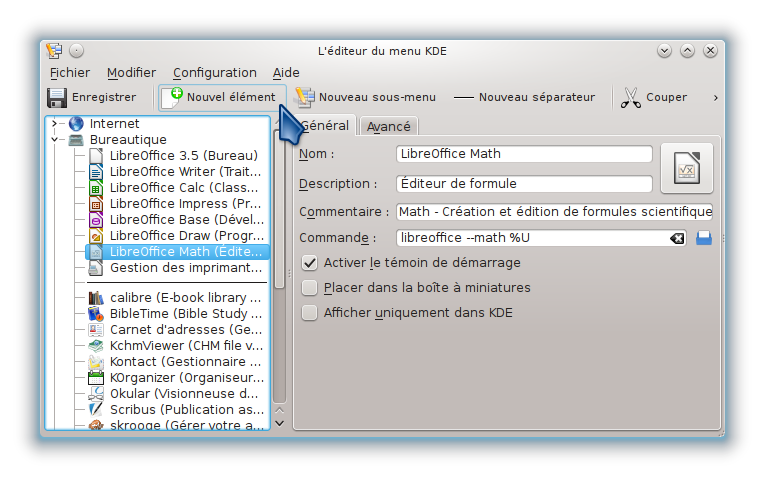
Task: Select LibreOffice Math icon in tree
Action: point(96,252)
